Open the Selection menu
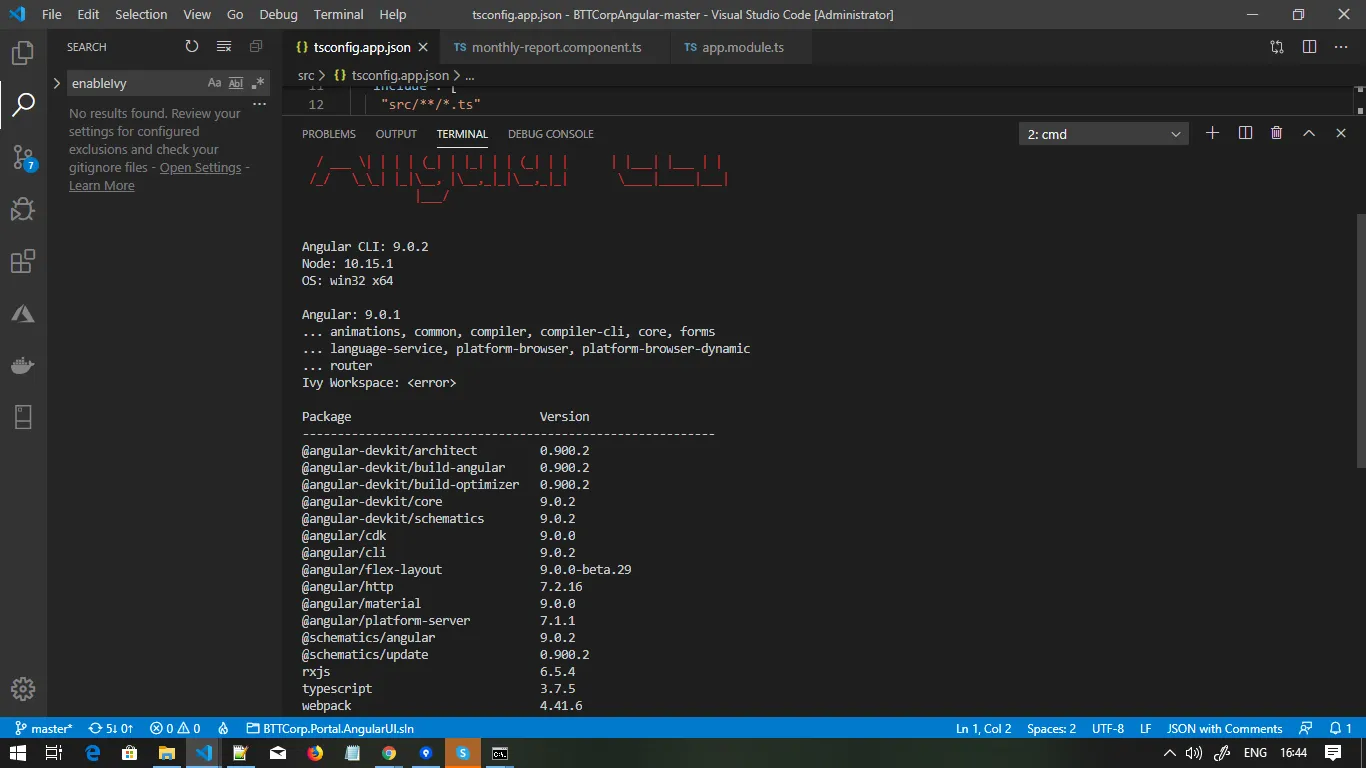This screenshot has height=768, width=1366. (x=141, y=14)
